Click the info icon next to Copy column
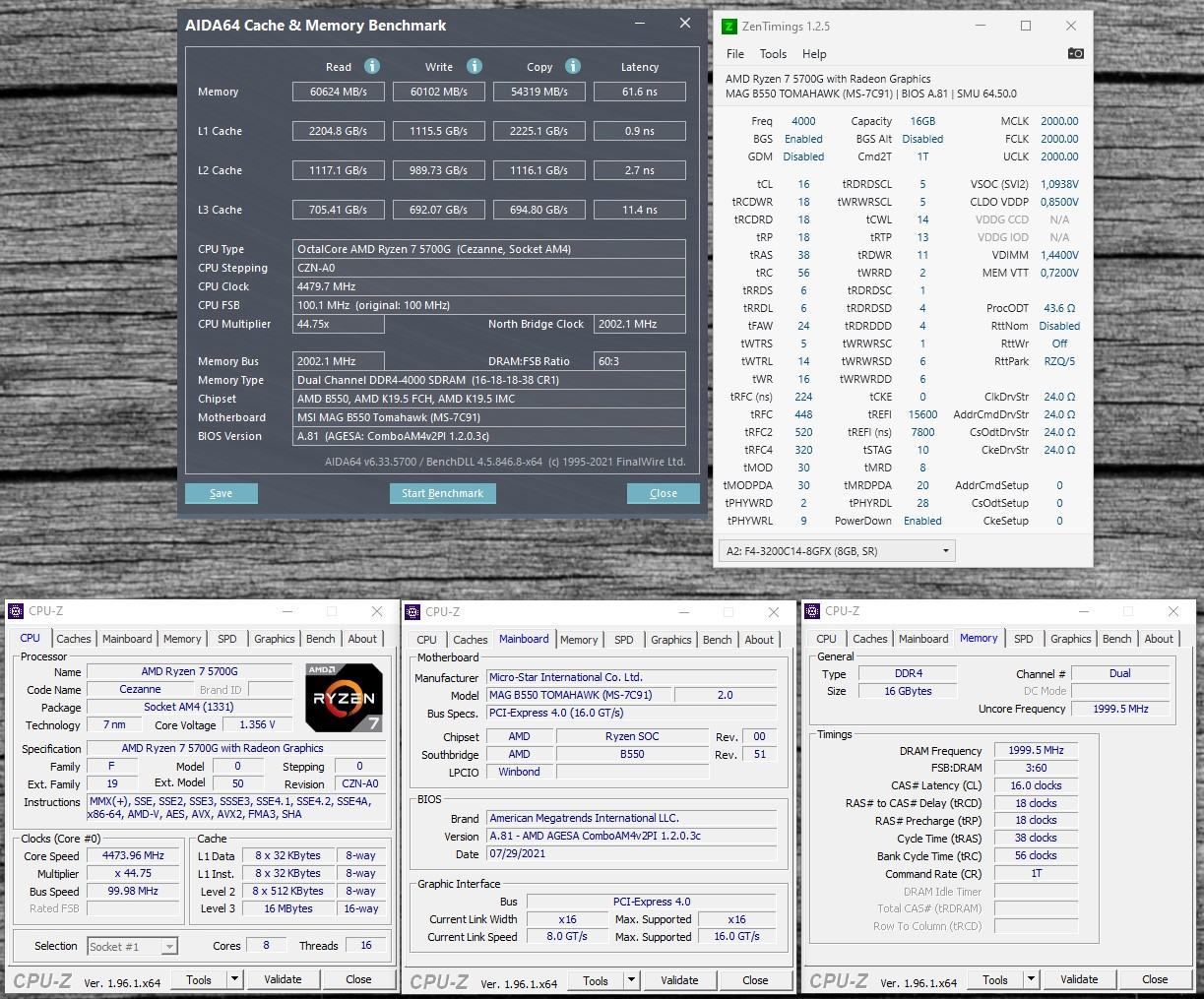This screenshot has height=999, width=1204. click(574, 66)
